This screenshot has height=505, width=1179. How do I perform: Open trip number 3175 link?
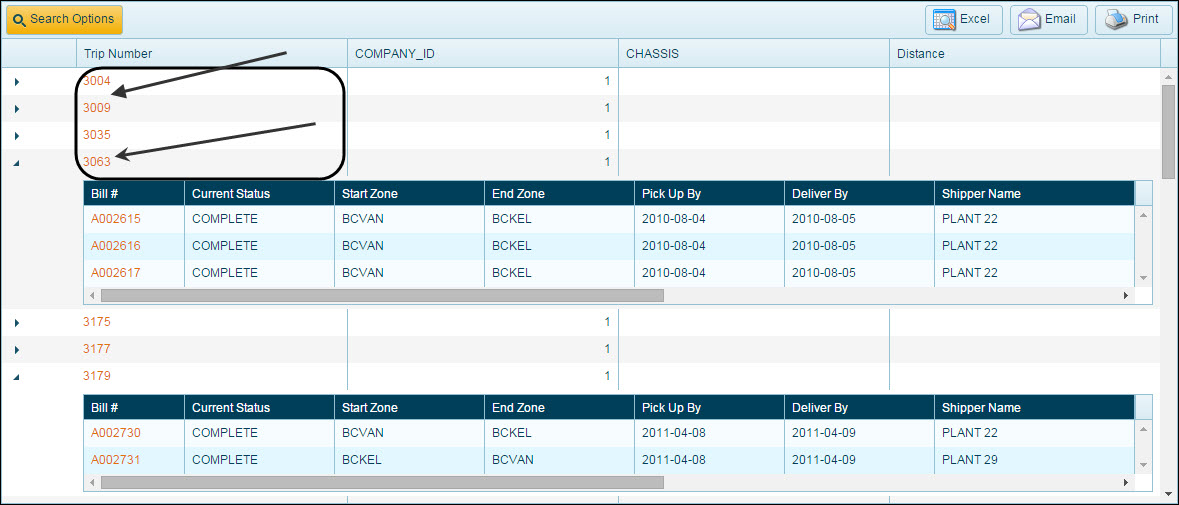[x=97, y=322]
